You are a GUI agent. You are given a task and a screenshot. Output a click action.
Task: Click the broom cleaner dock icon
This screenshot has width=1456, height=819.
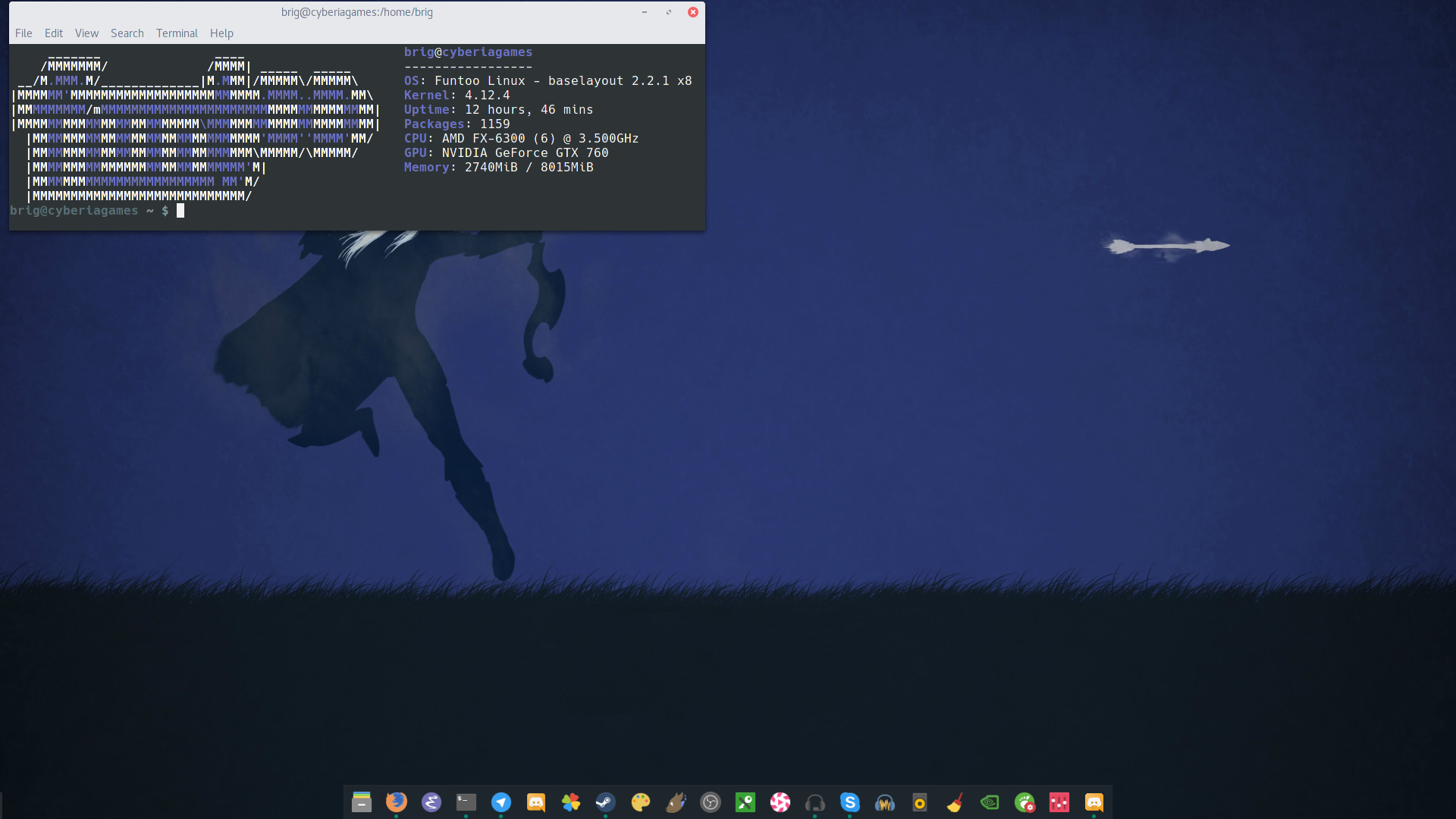(955, 802)
